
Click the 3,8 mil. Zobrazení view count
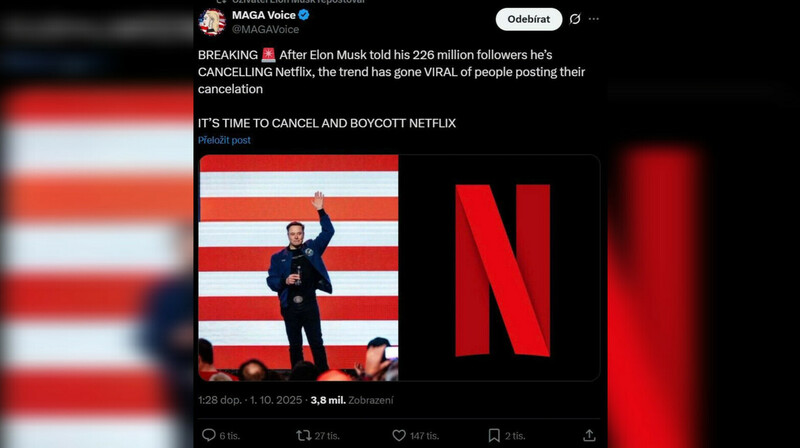[x=352, y=400]
